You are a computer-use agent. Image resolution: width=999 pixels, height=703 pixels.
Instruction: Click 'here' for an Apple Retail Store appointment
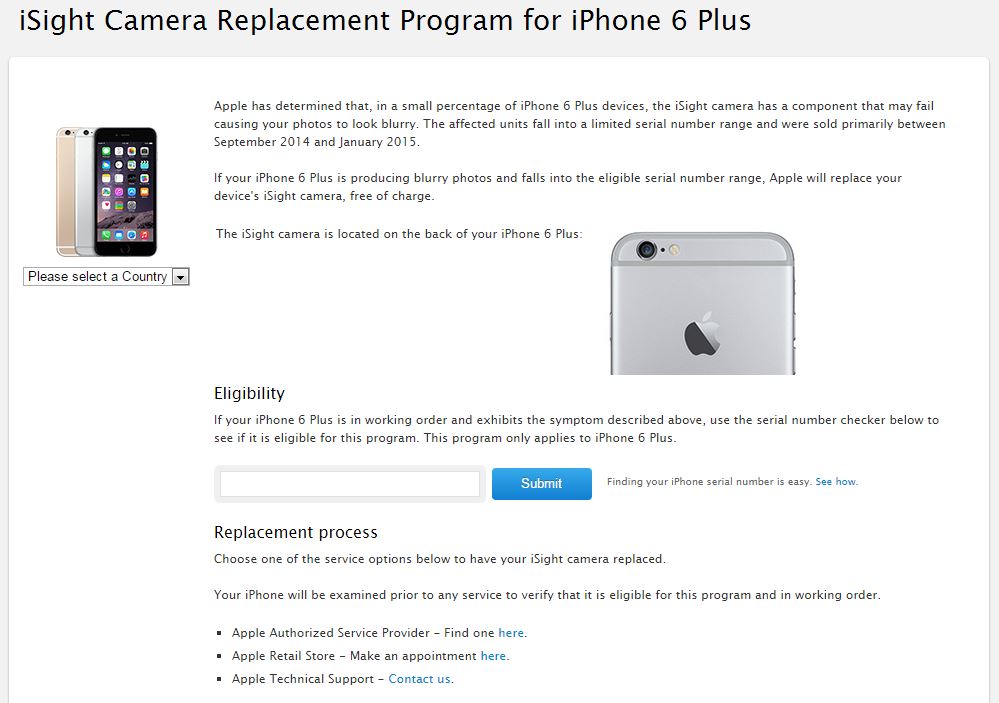tap(493, 656)
